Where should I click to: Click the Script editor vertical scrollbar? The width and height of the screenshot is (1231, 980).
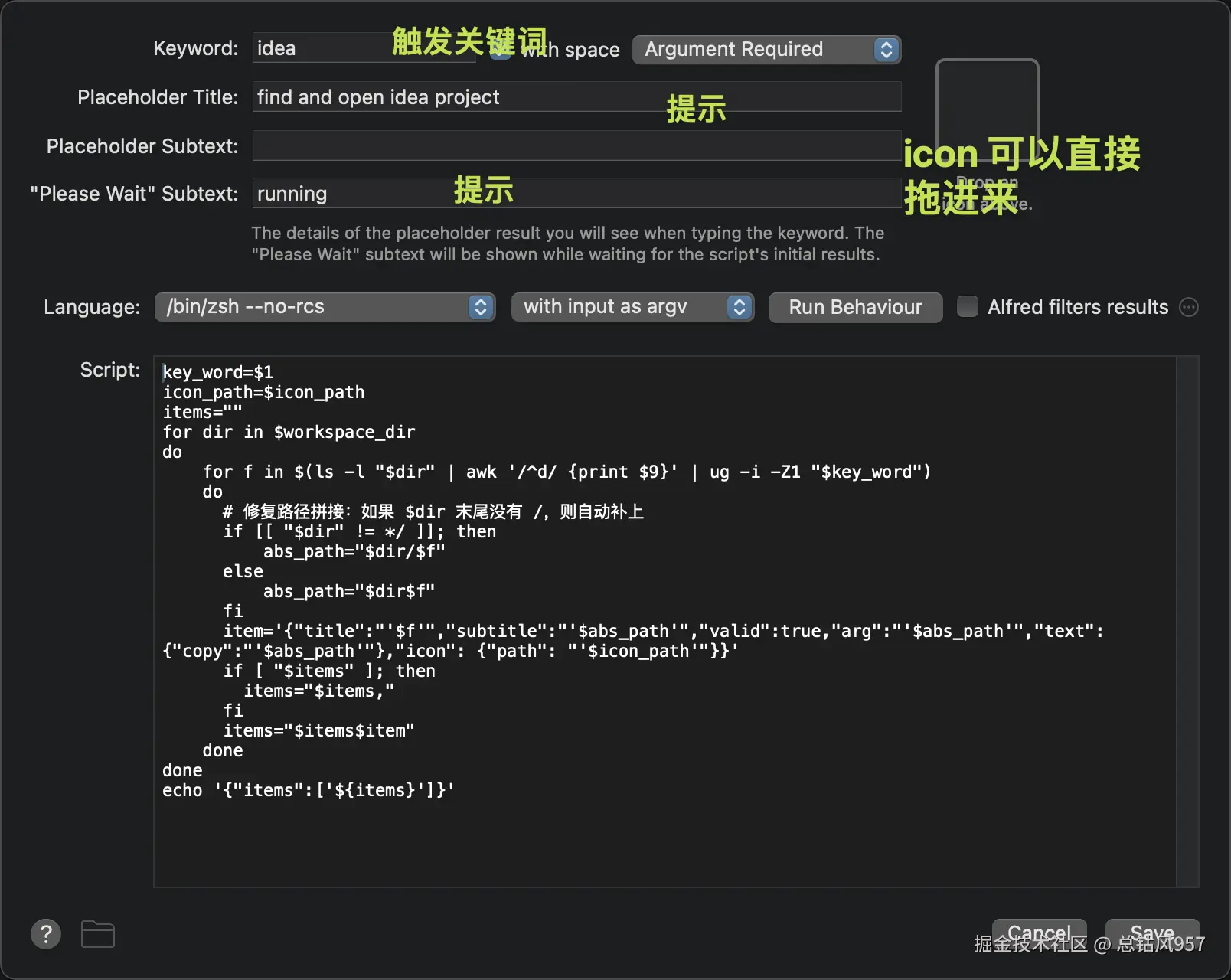click(x=1187, y=622)
